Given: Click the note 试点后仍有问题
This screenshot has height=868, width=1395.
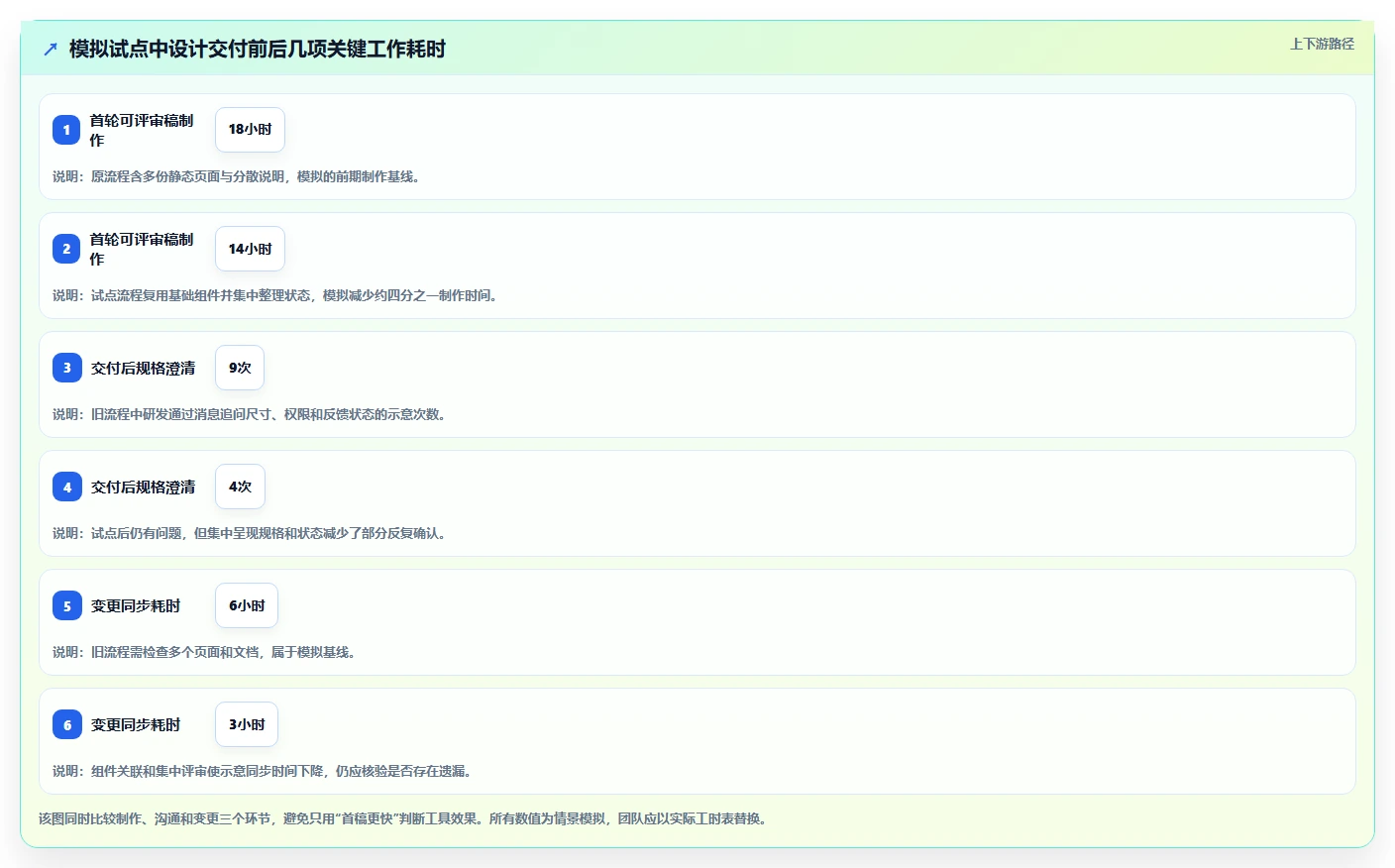Looking at the screenshot, I should (x=251, y=533).
